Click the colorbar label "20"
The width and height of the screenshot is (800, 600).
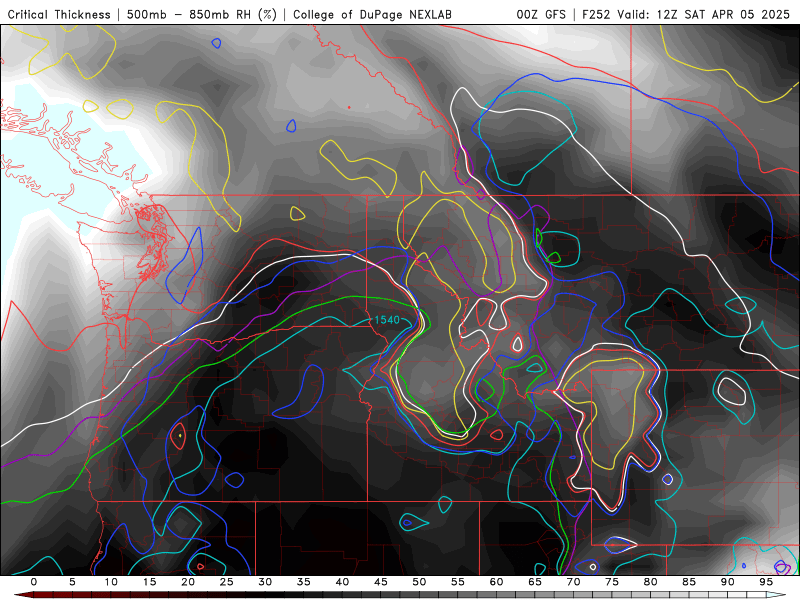click(x=188, y=582)
